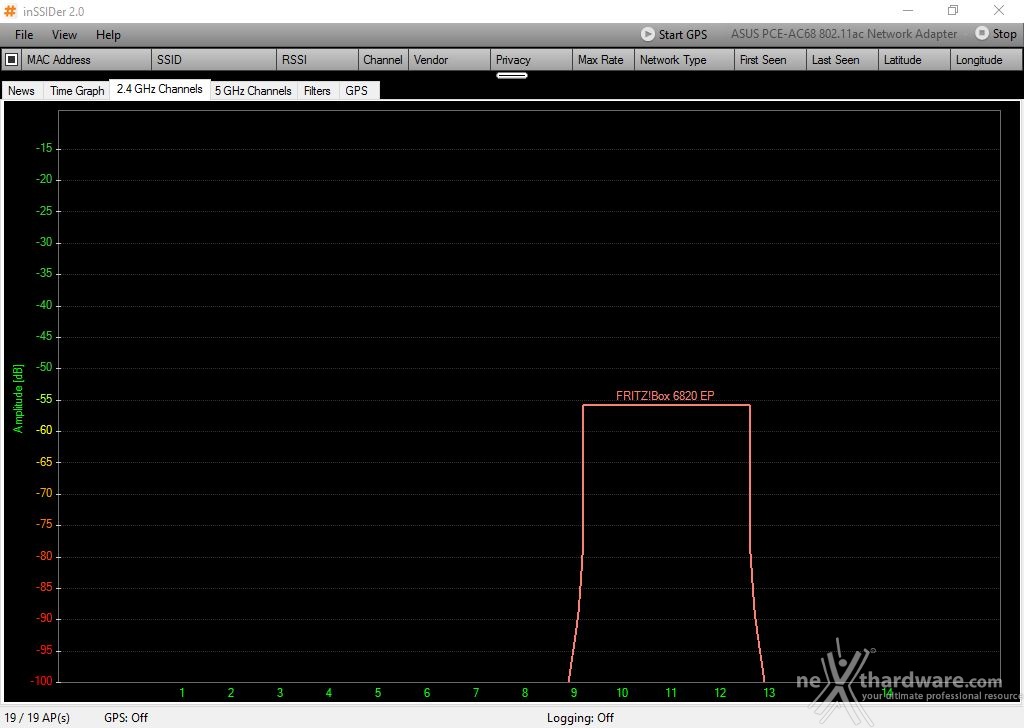Switch to the Time Graph tab
This screenshot has width=1024, height=728.
click(x=77, y=91)
